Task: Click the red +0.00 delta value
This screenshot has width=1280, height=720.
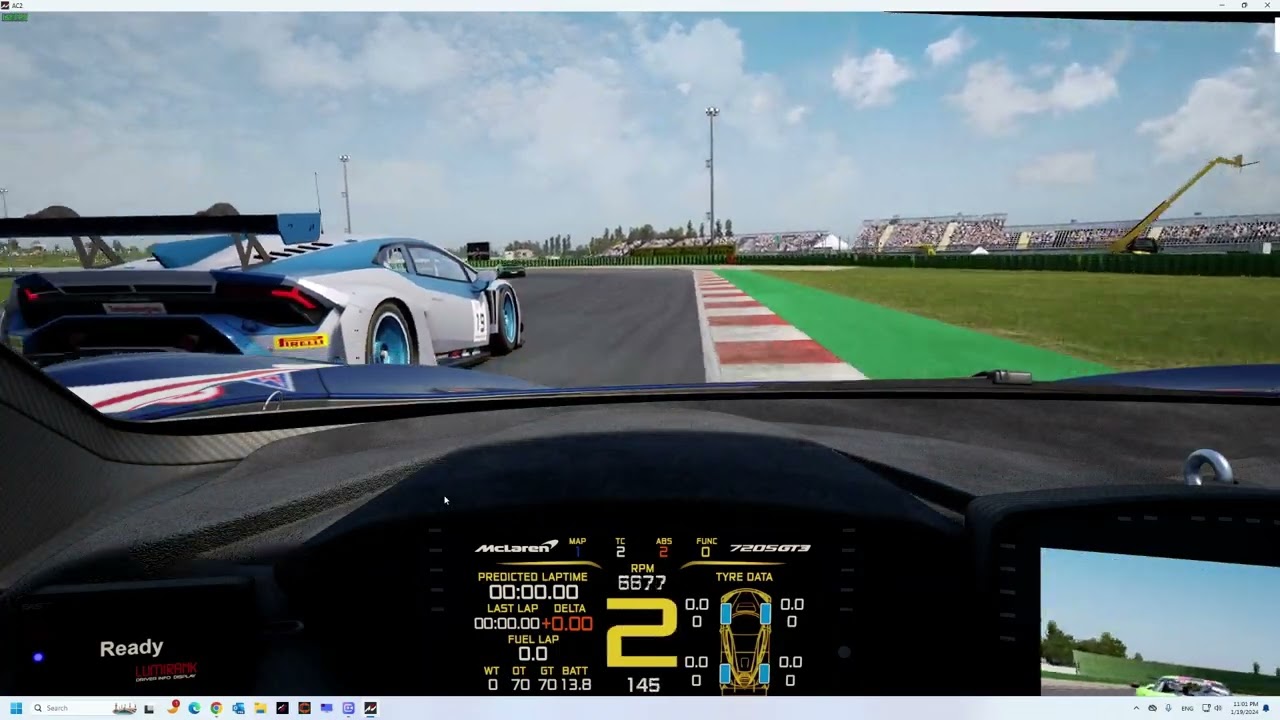Action: (x=567, y=624)
